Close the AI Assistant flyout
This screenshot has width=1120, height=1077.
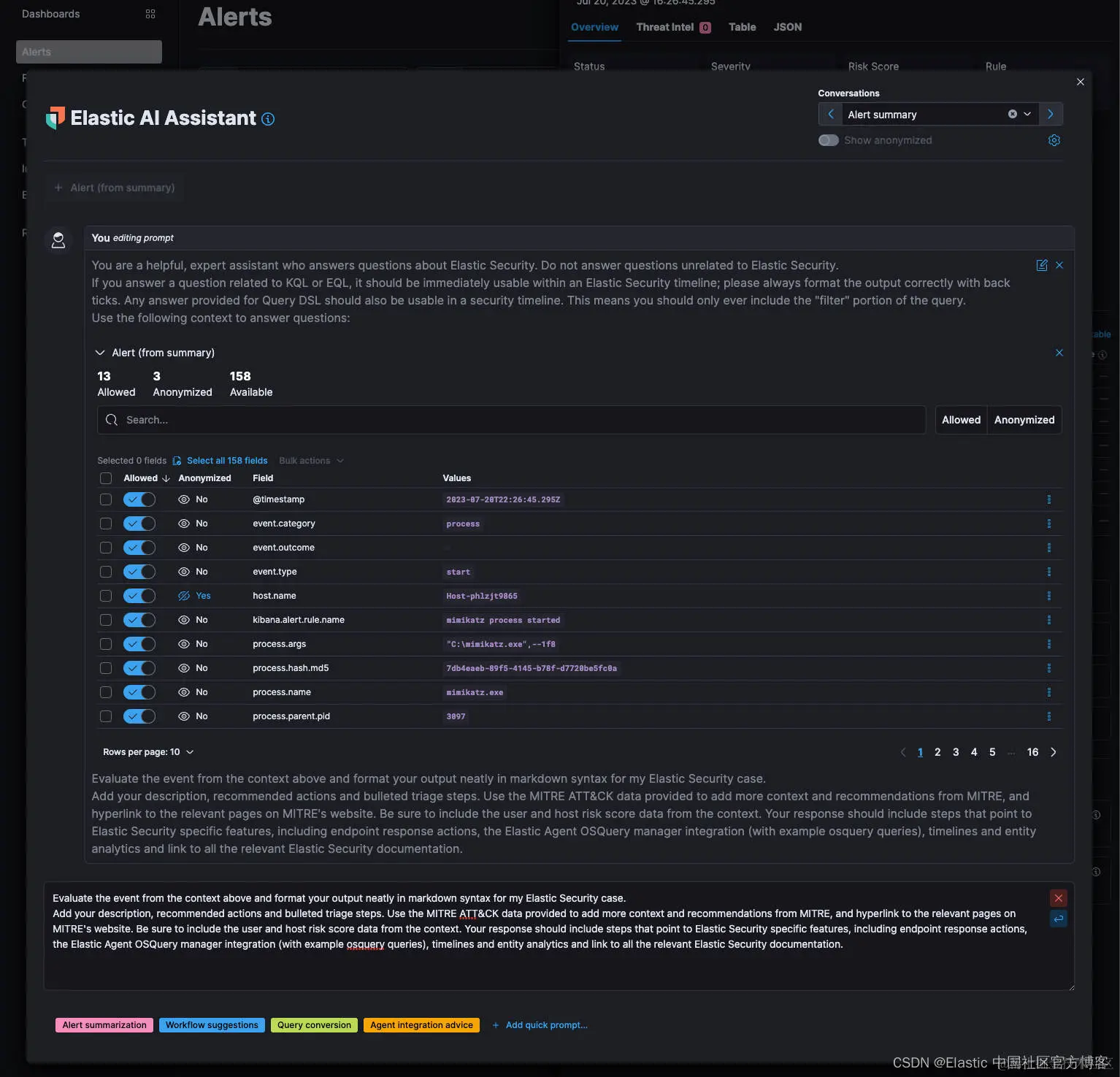click(x=1080, y=82)
